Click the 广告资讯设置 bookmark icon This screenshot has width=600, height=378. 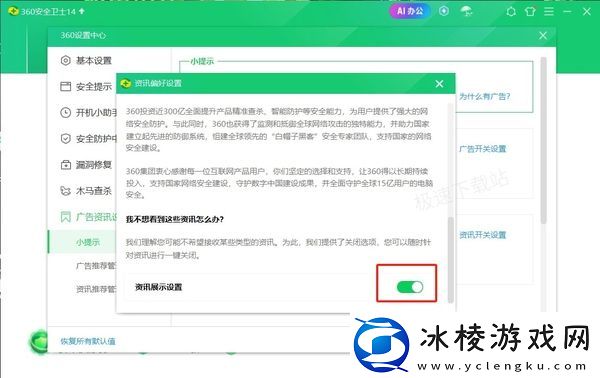click(66, 217)
